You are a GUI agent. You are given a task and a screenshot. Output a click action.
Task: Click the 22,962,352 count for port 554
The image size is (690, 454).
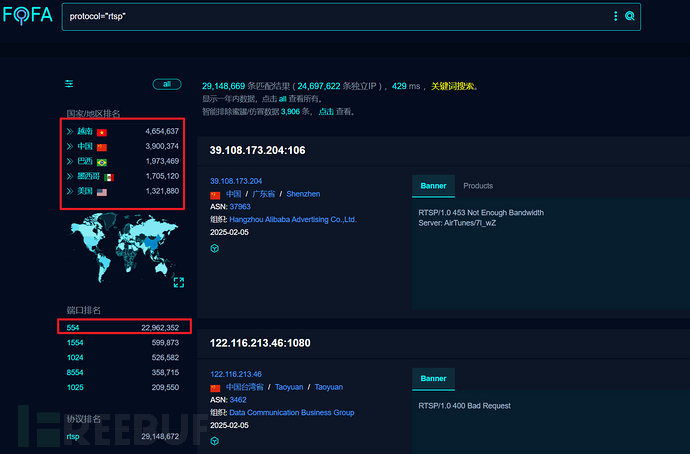(x=160, y=328)
